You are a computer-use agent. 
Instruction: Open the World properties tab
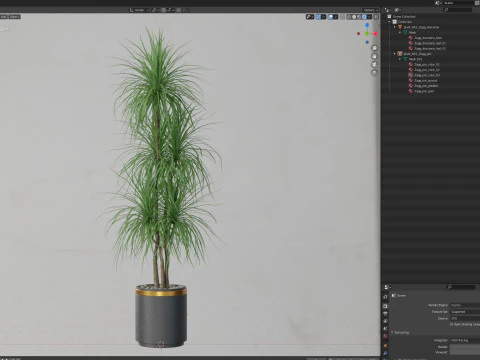[385, 337]
